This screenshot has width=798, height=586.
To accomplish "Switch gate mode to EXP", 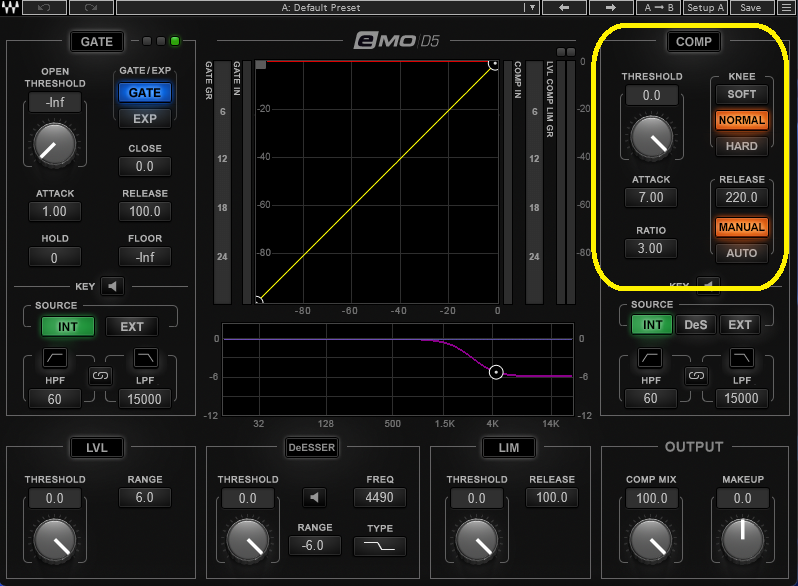I will click(145, 118).
